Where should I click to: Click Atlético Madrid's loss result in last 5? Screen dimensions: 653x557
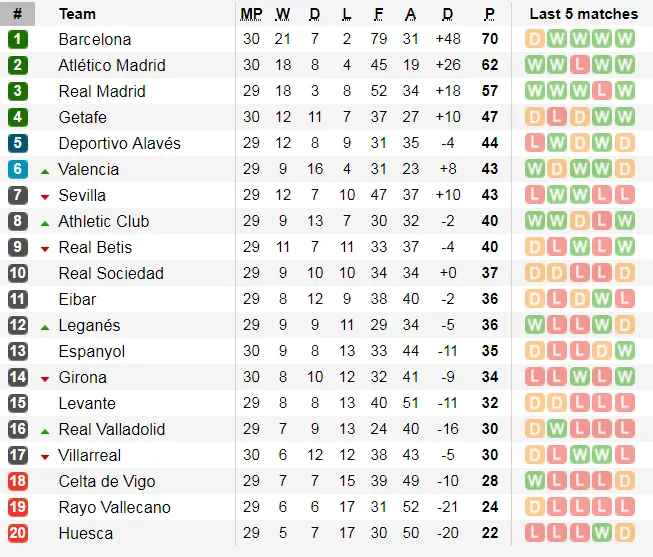point(580,65)
